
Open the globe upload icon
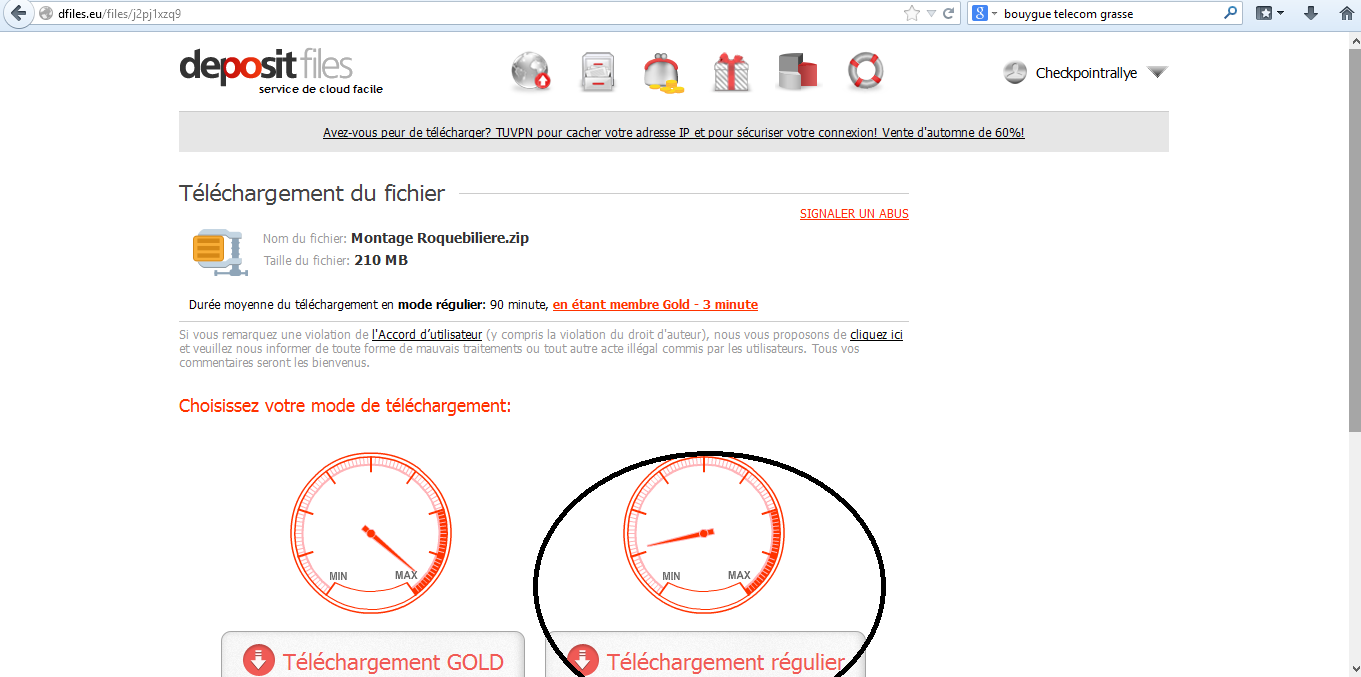click(x=530, y=73)
